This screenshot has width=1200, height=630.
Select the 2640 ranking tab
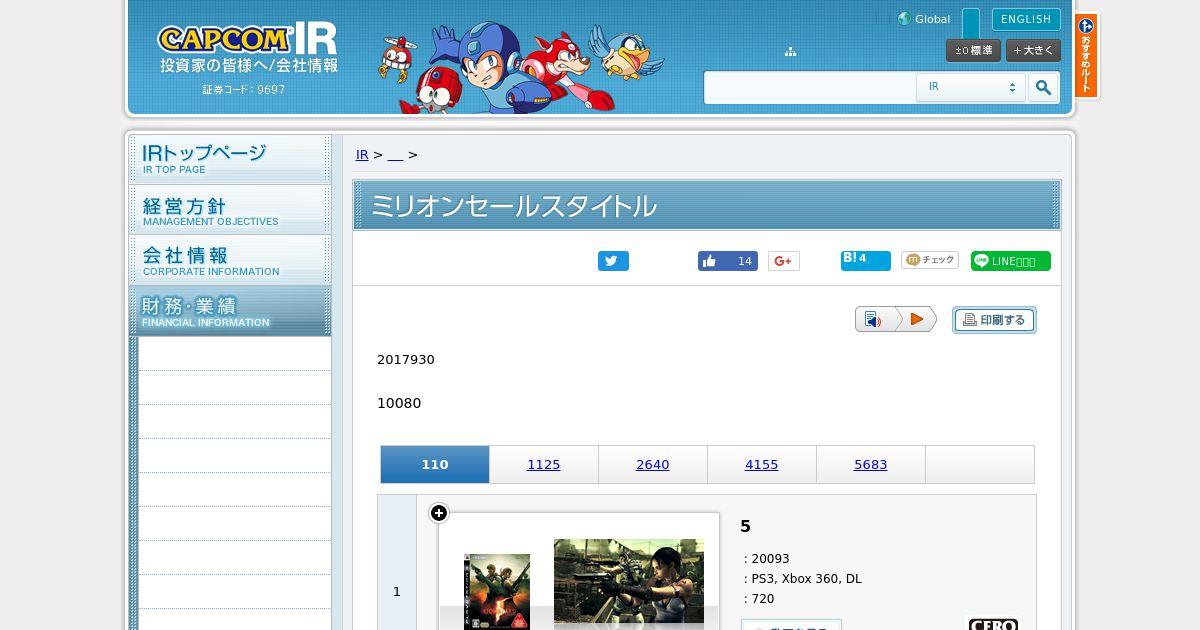coord(653,465)
